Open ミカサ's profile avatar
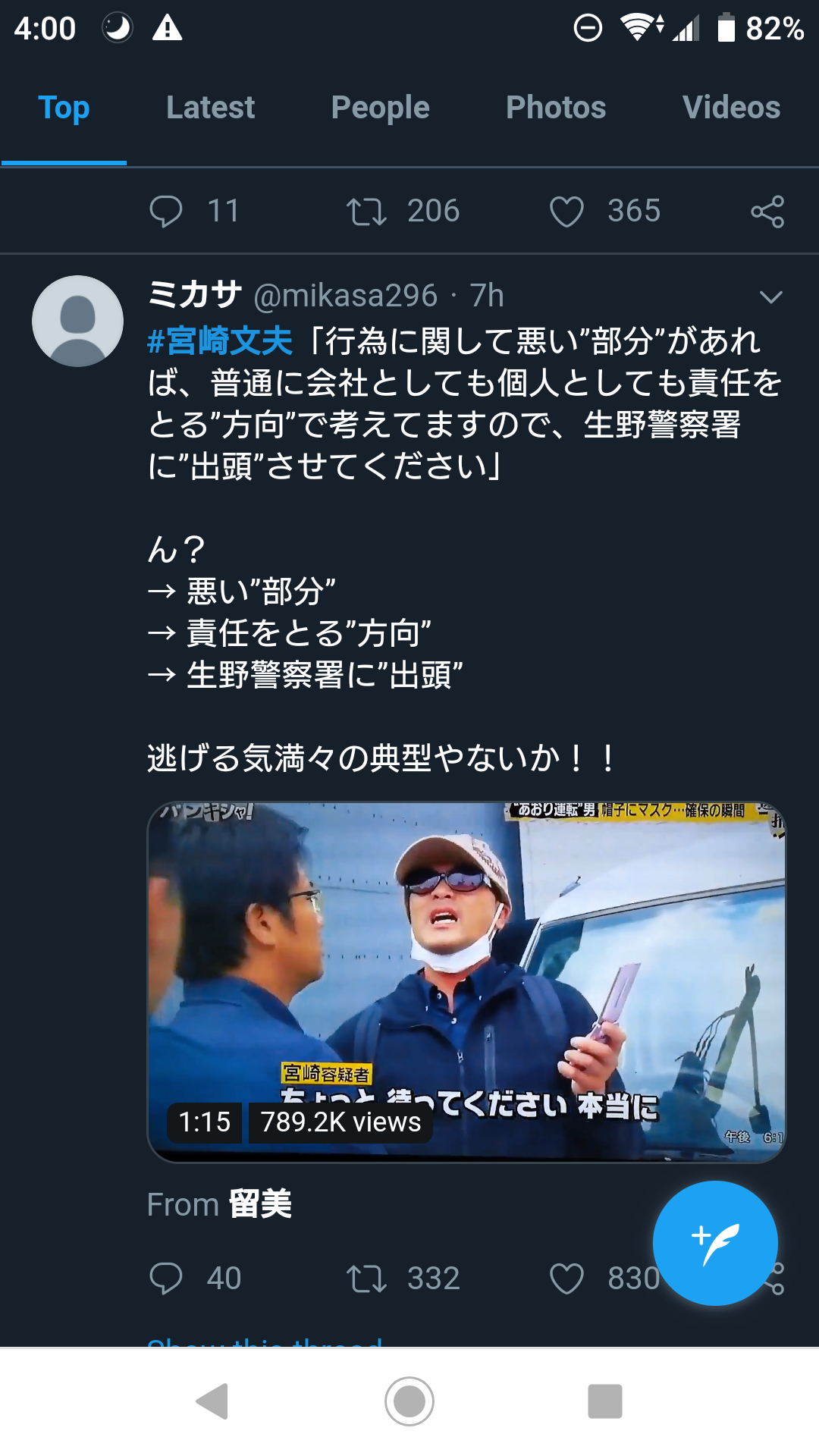Image resolution: width=819 pixels, height=1456 pixels. tap(77, 321)
